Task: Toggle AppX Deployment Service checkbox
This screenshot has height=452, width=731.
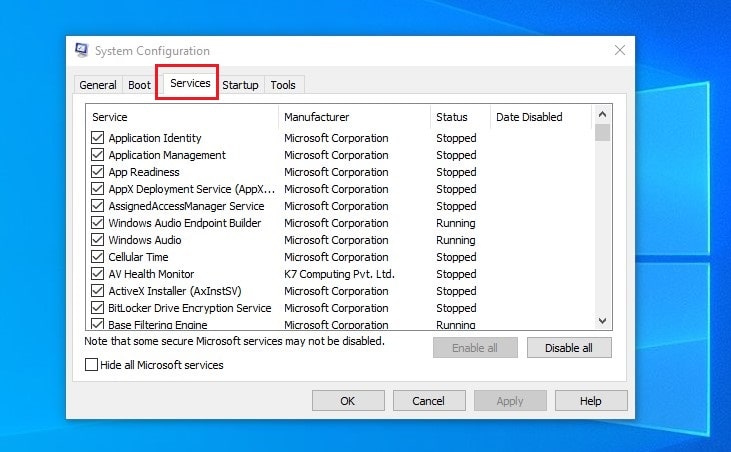Action: pos(97,189)
